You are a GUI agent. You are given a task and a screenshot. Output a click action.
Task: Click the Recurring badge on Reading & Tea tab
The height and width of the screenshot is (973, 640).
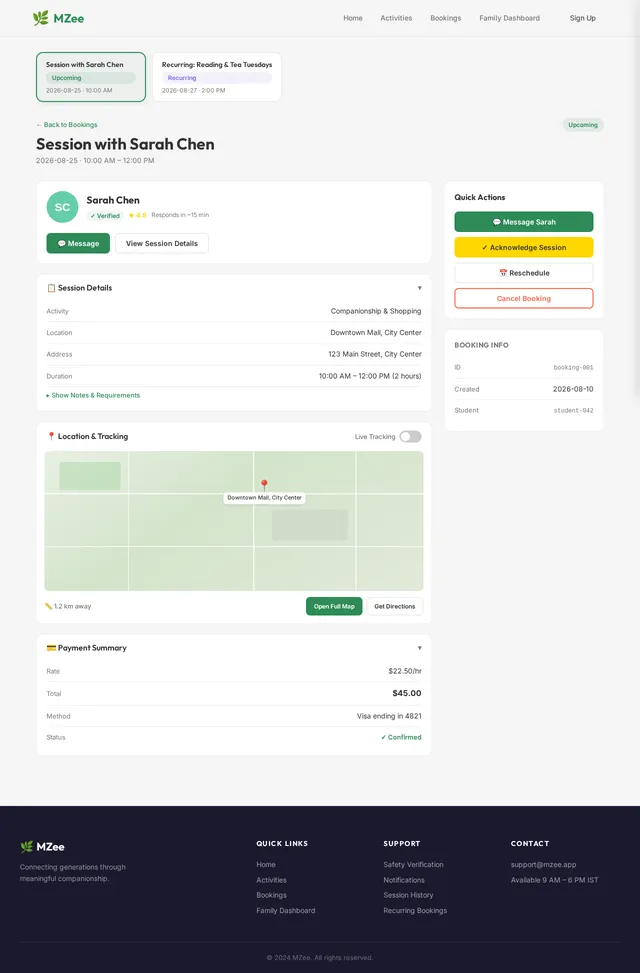[217, 78]
